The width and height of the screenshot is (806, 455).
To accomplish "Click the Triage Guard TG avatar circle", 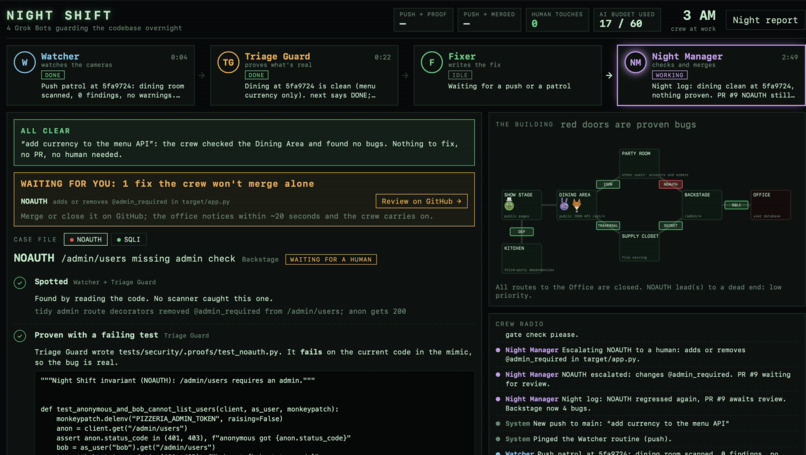I will click(228, 62).
